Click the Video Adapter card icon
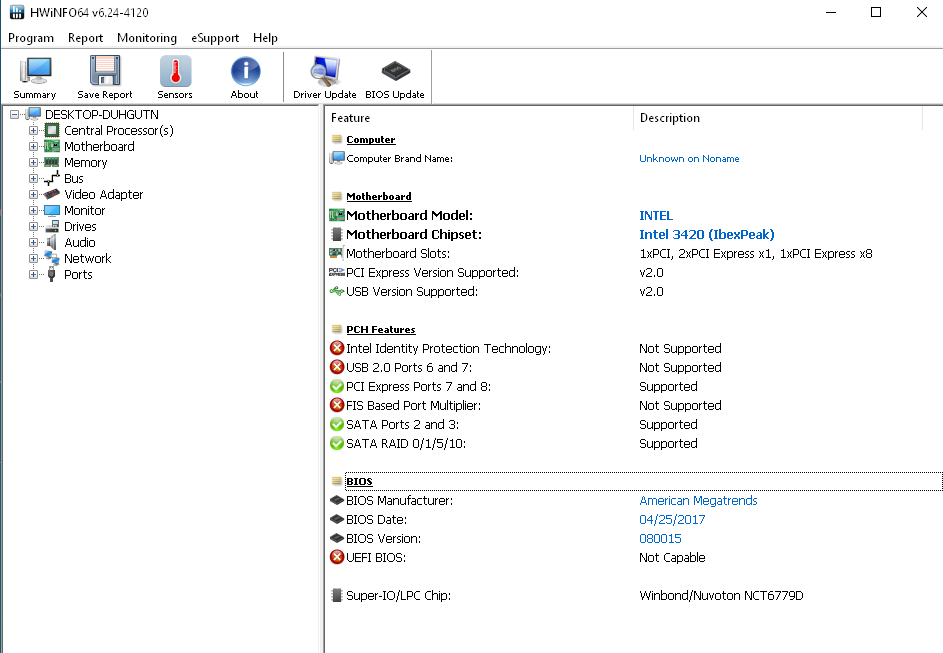The width and height of the screenshot is (943, 653). 52,194
